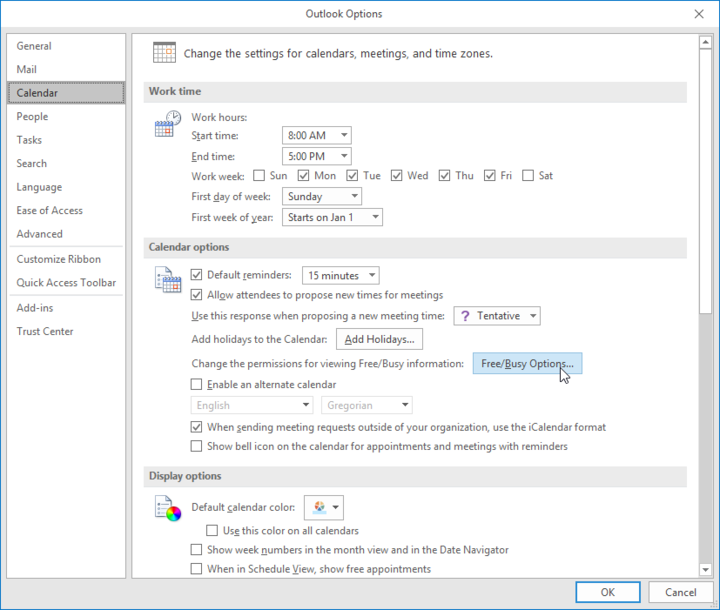Screen dimensions: 720x610
Task: Check Use this color on all calendars
Action: click(x=212, y=531)
